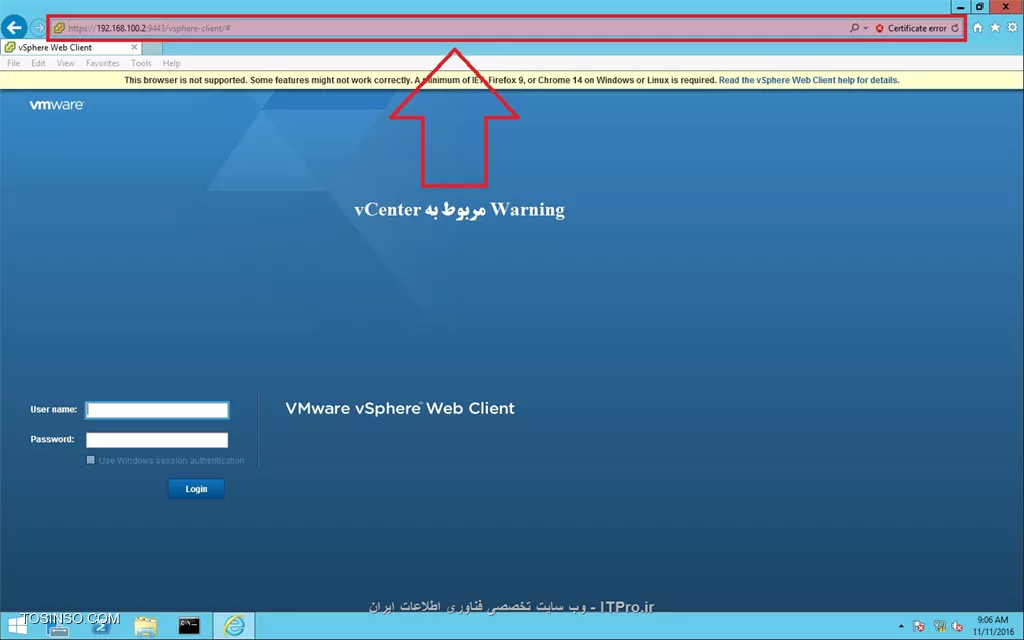Open the Favorites menu
Image resolution: width=1024 pixels, height=640 pixels.
[x=103, y=63]
